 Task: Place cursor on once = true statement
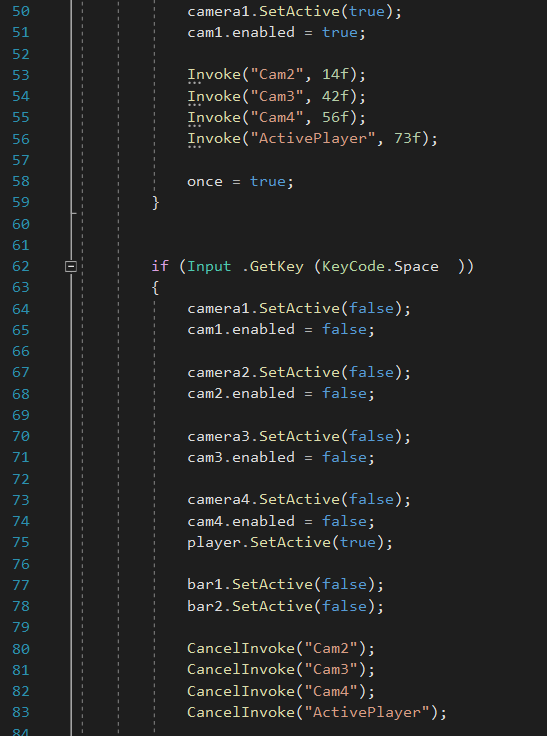[240, 182]
